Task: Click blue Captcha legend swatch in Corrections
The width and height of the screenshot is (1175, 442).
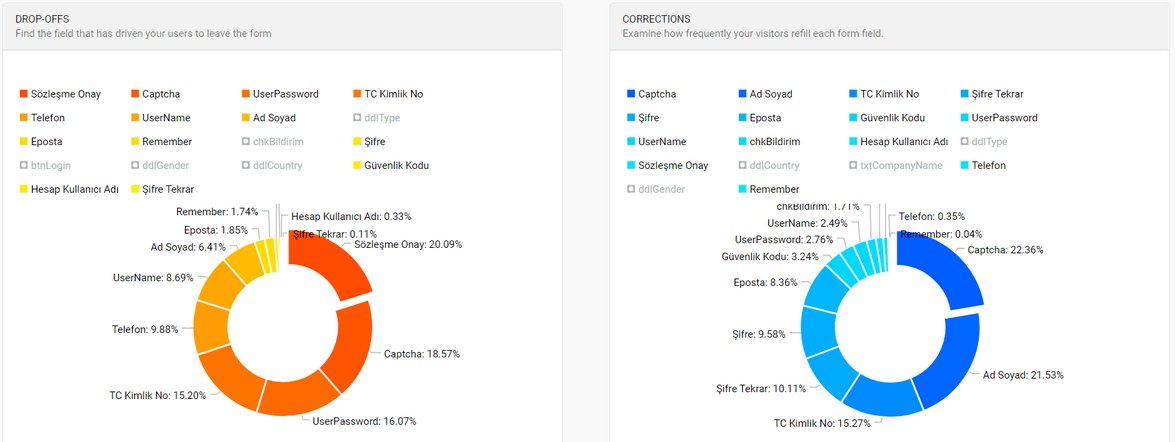Action: (630, 94)
